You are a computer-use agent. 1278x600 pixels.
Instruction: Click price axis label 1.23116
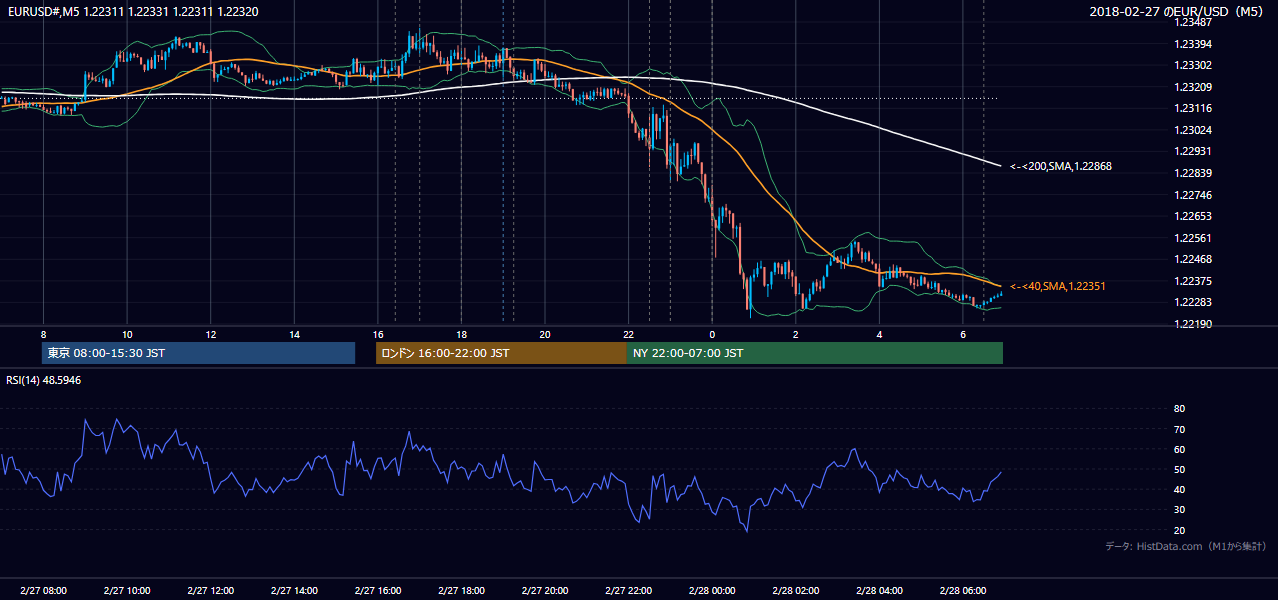tap(1192, 108)
